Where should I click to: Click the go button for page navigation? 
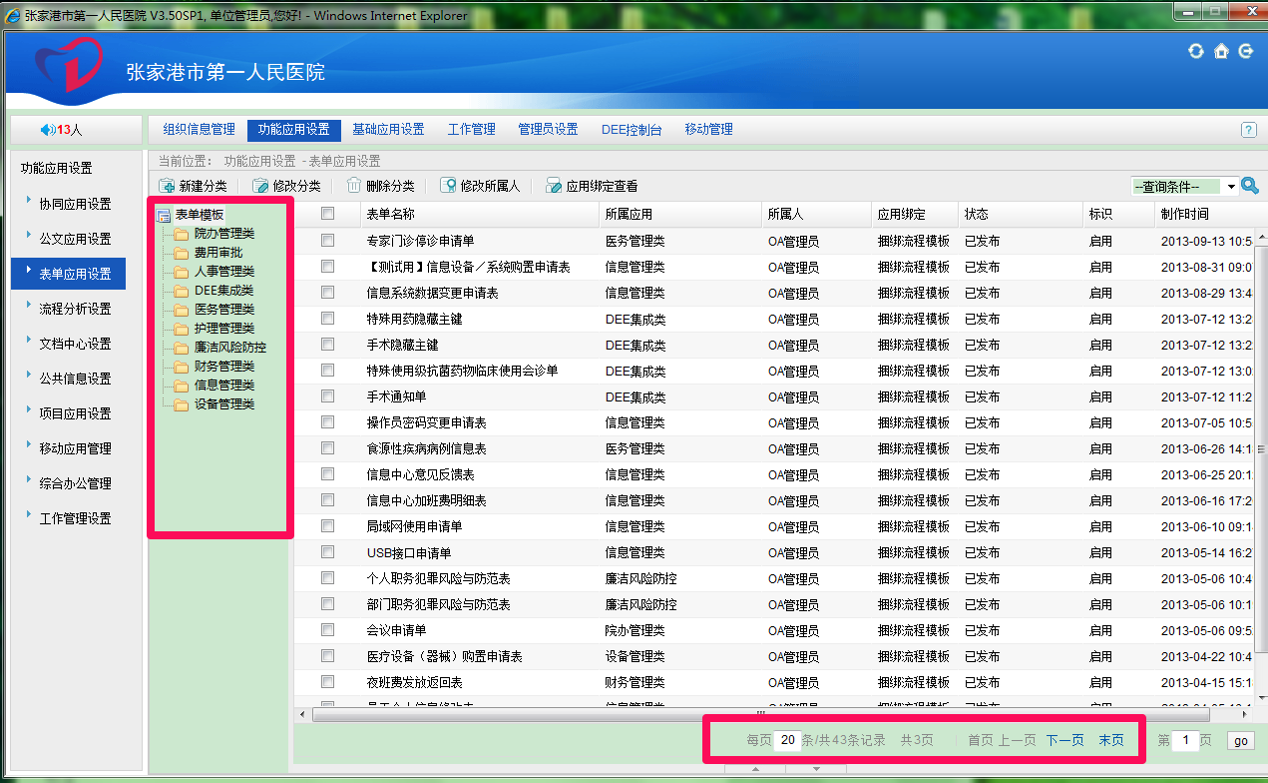point(1240,740)
